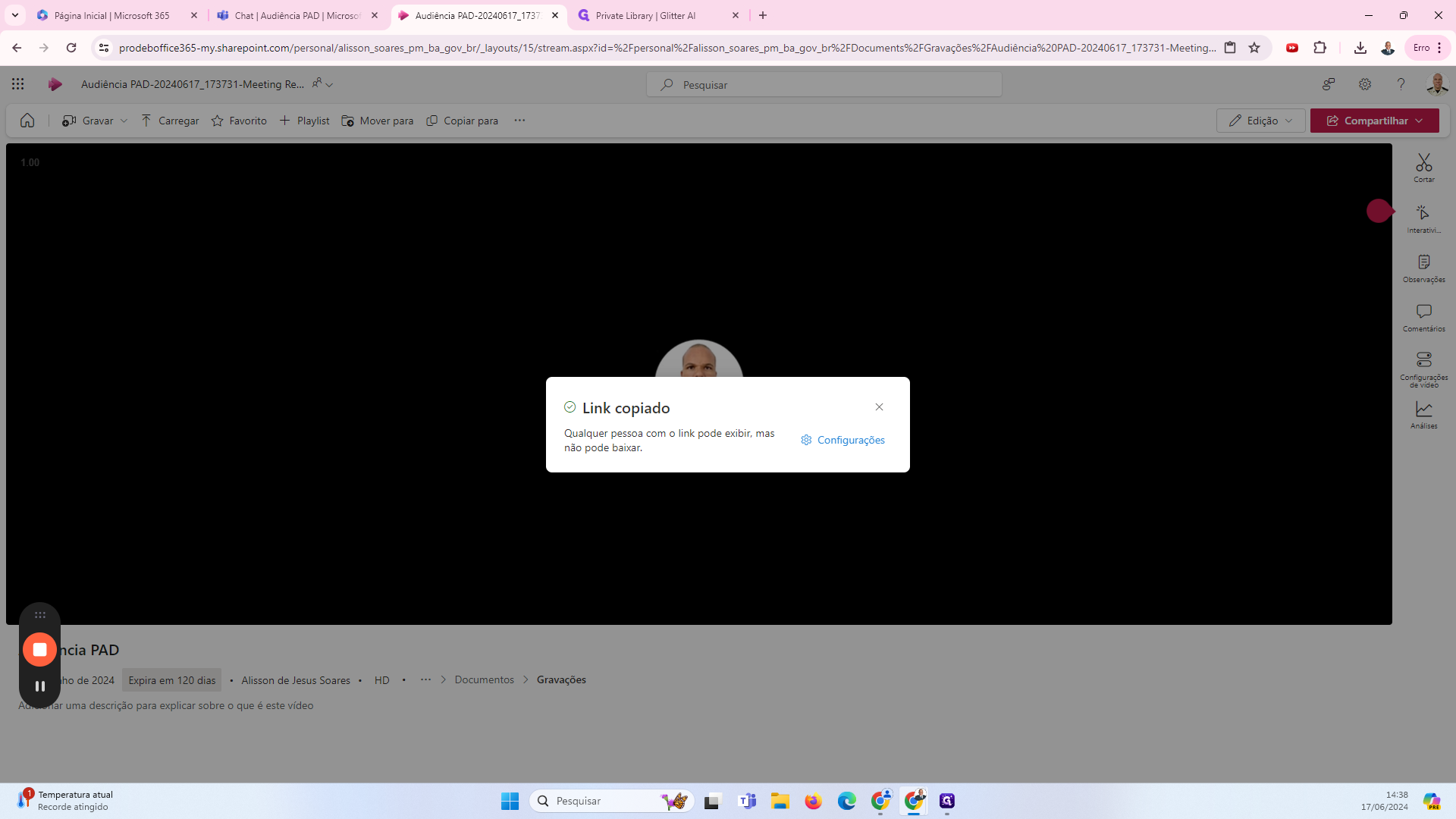Expand the Edição mode dropdown
The height and width of the screenshot is (819, 1456).
[x=1260, y=121]
